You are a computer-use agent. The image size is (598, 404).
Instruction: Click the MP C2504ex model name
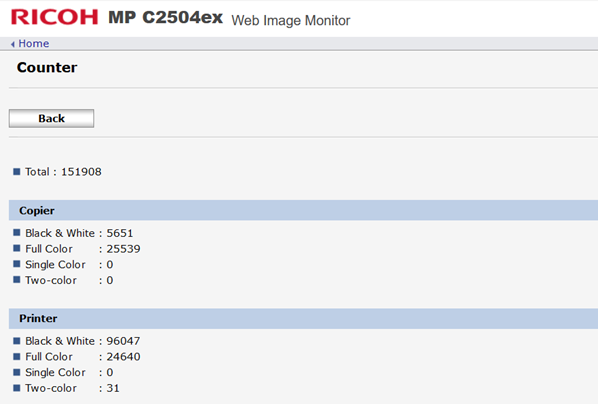166,17
